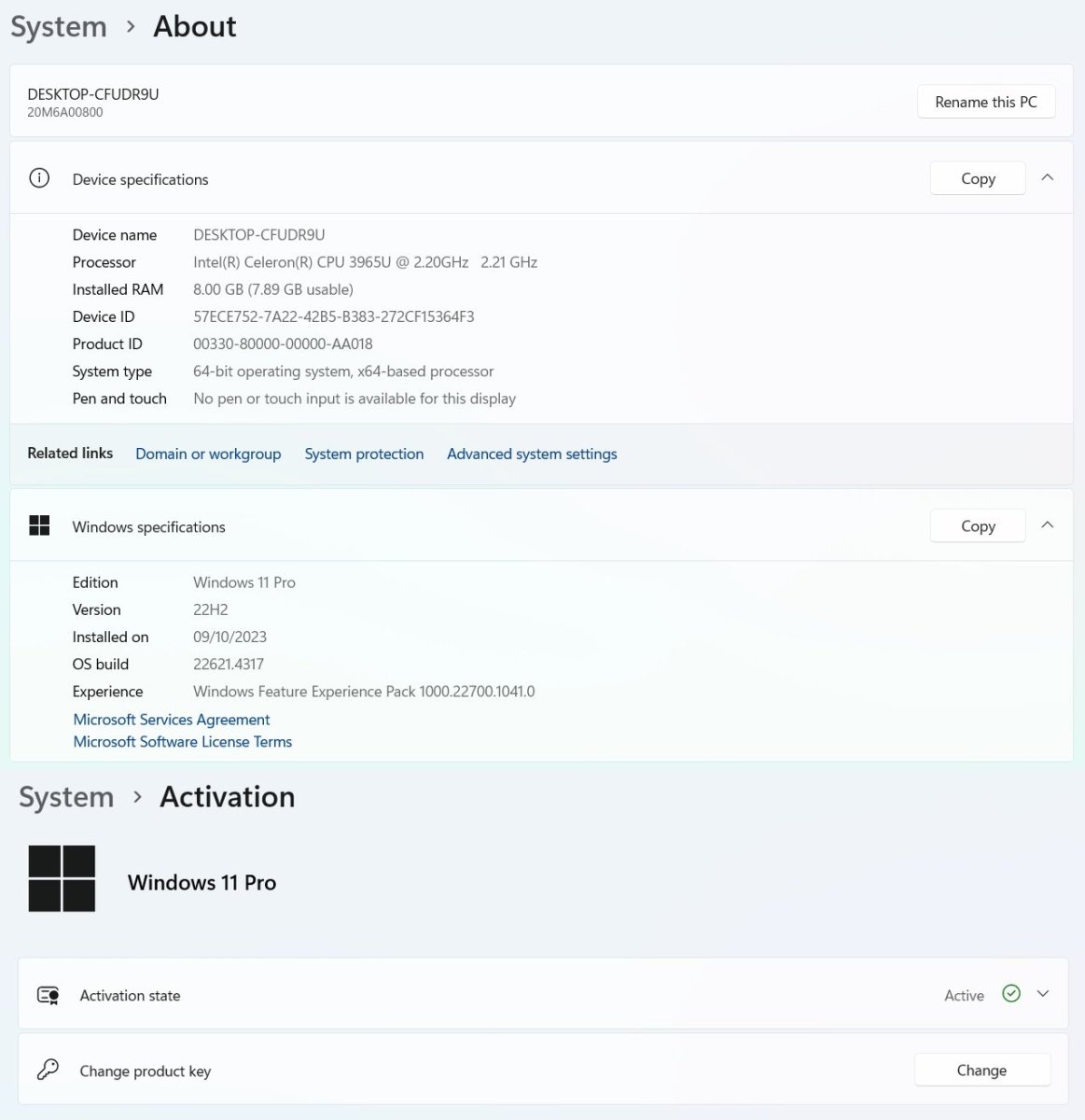Go back to System from About breadcrumb
The image size is (1085, 1120).
click(59, 27)
